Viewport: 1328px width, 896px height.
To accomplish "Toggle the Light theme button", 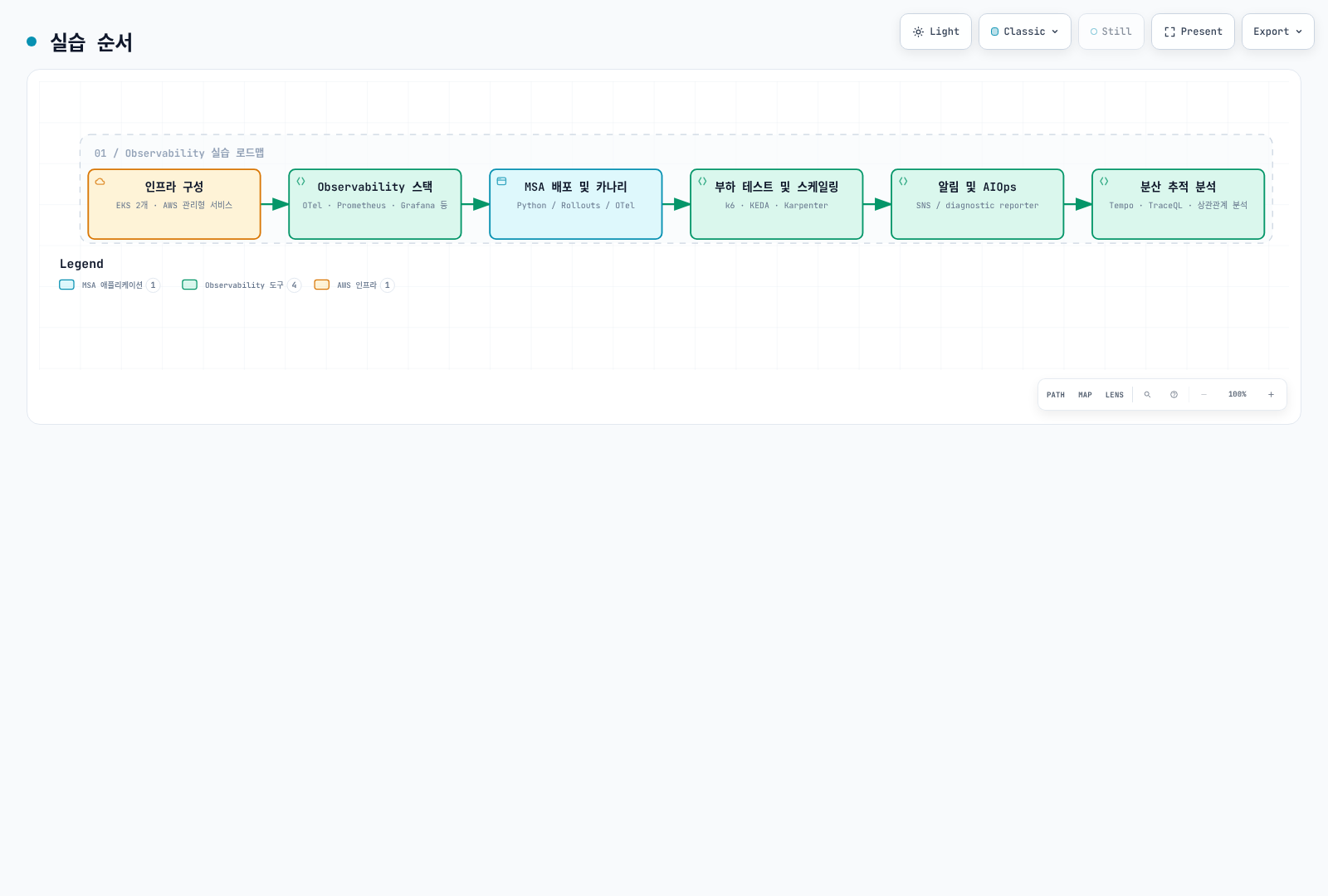I will pos(935,32).
